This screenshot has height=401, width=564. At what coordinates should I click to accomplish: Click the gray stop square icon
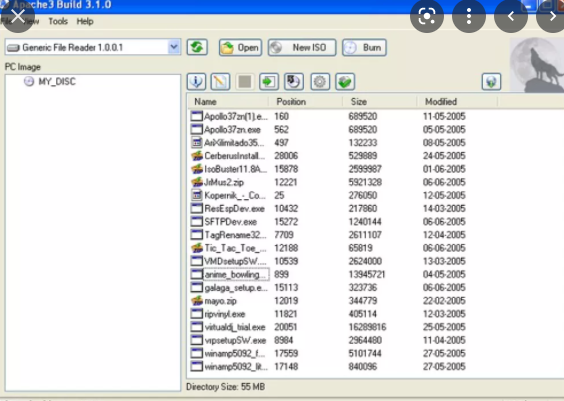245,82
